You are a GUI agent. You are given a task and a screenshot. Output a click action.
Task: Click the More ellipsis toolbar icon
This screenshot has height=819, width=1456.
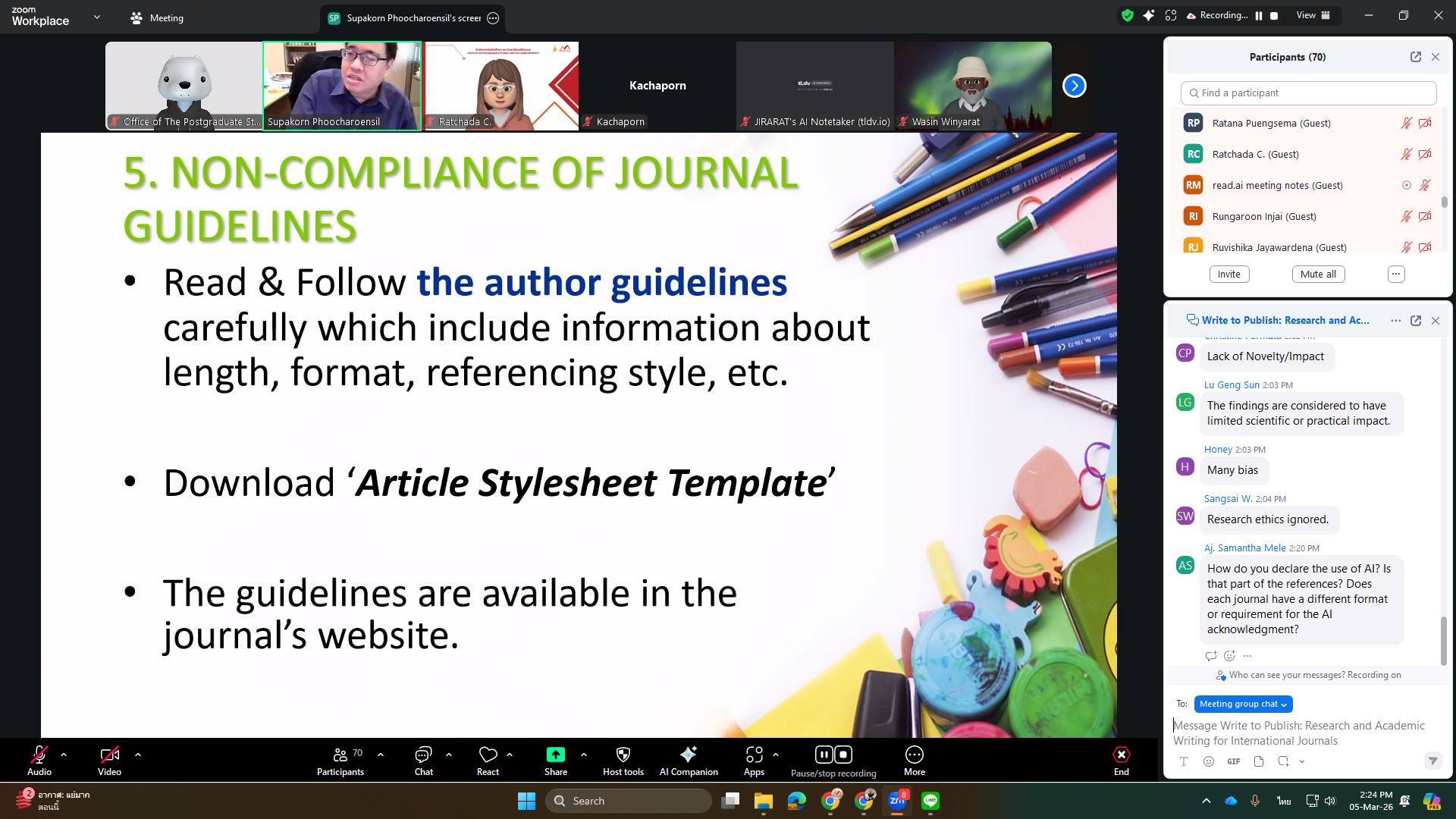[x=914, y=755]
